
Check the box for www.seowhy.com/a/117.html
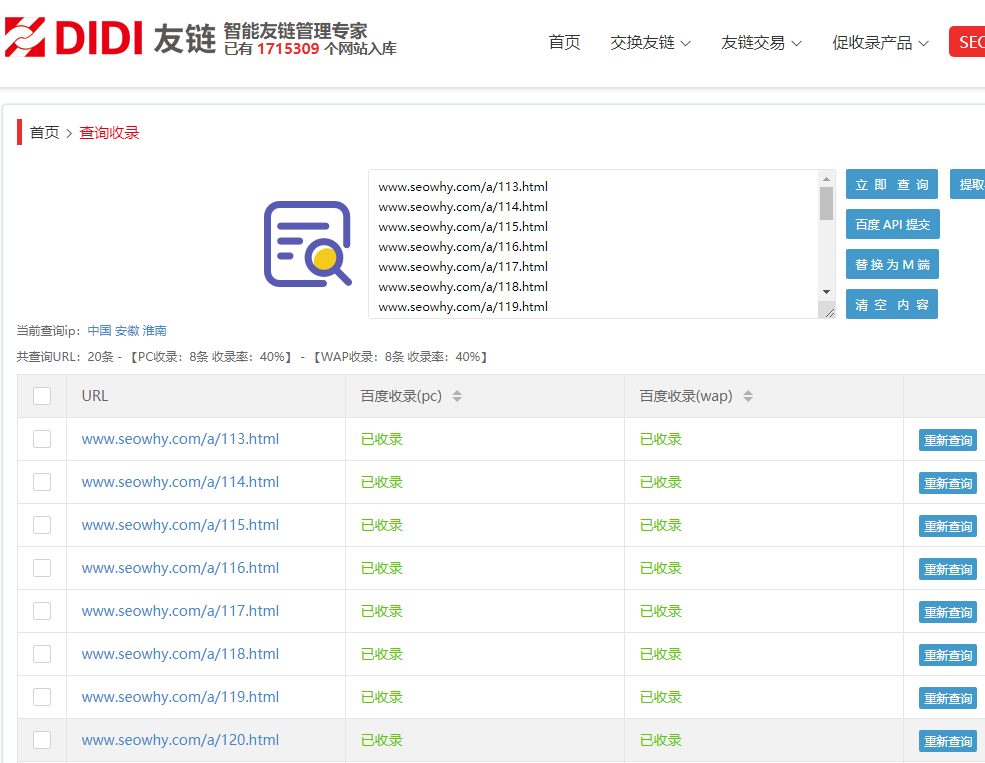tap(42, 611)
